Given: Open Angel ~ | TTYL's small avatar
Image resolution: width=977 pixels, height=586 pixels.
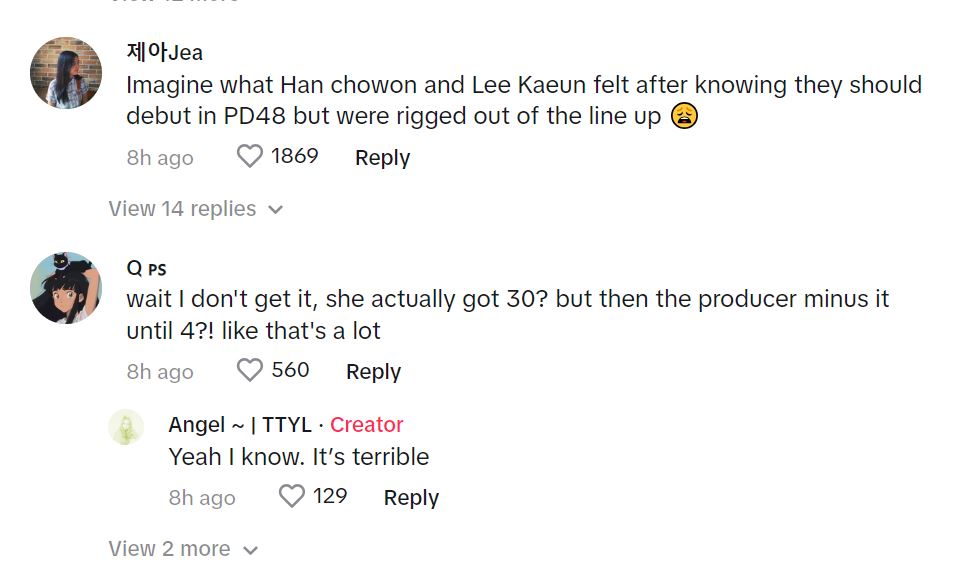Looking at the screenshot, I should [x=126, y=427].
